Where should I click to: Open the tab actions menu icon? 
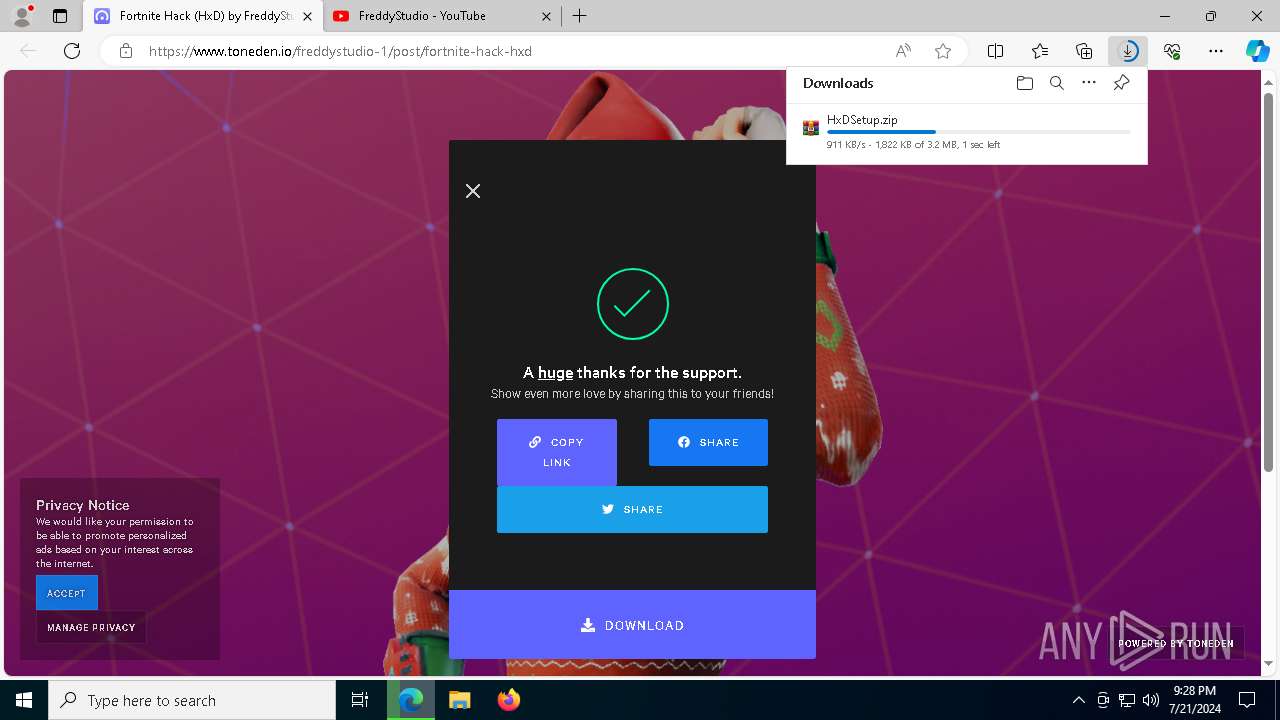point(60,16)
